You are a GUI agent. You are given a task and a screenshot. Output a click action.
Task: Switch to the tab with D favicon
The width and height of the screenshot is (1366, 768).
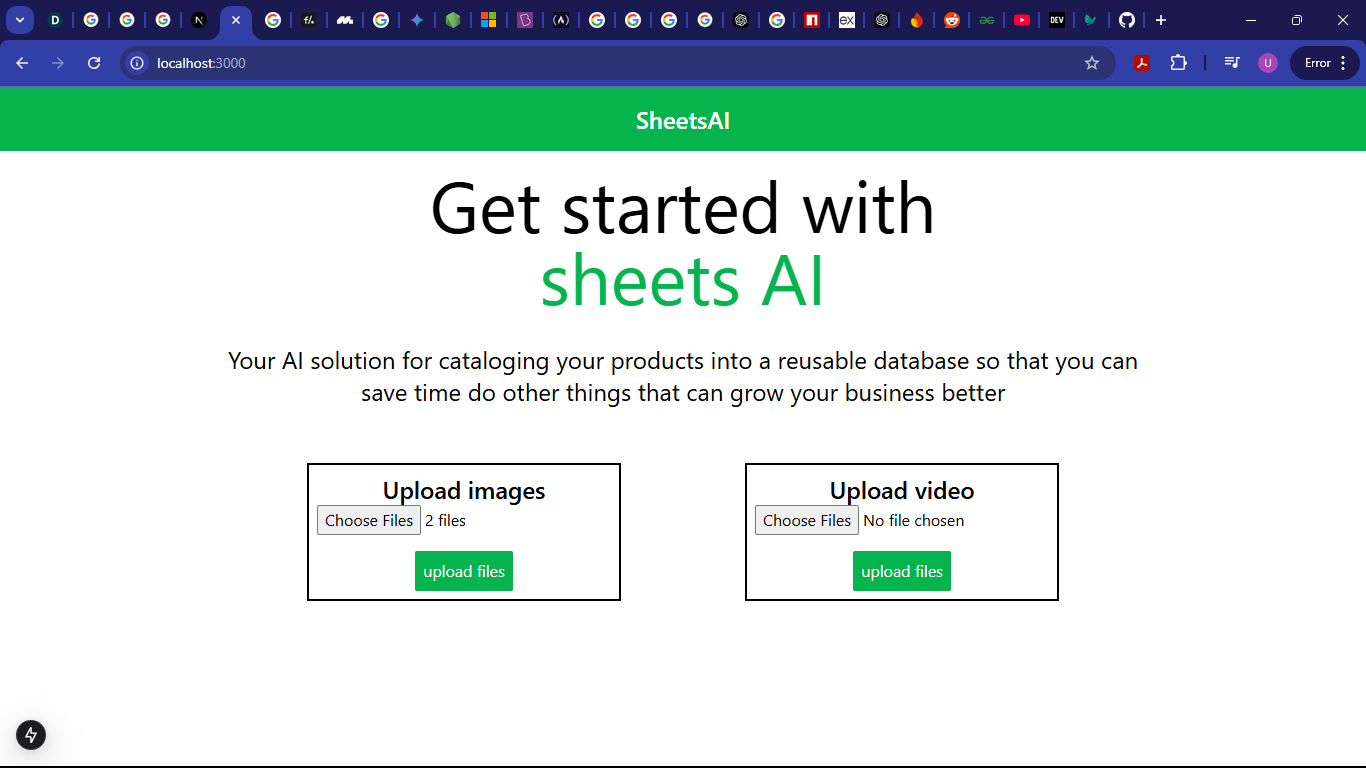(55, 20)
